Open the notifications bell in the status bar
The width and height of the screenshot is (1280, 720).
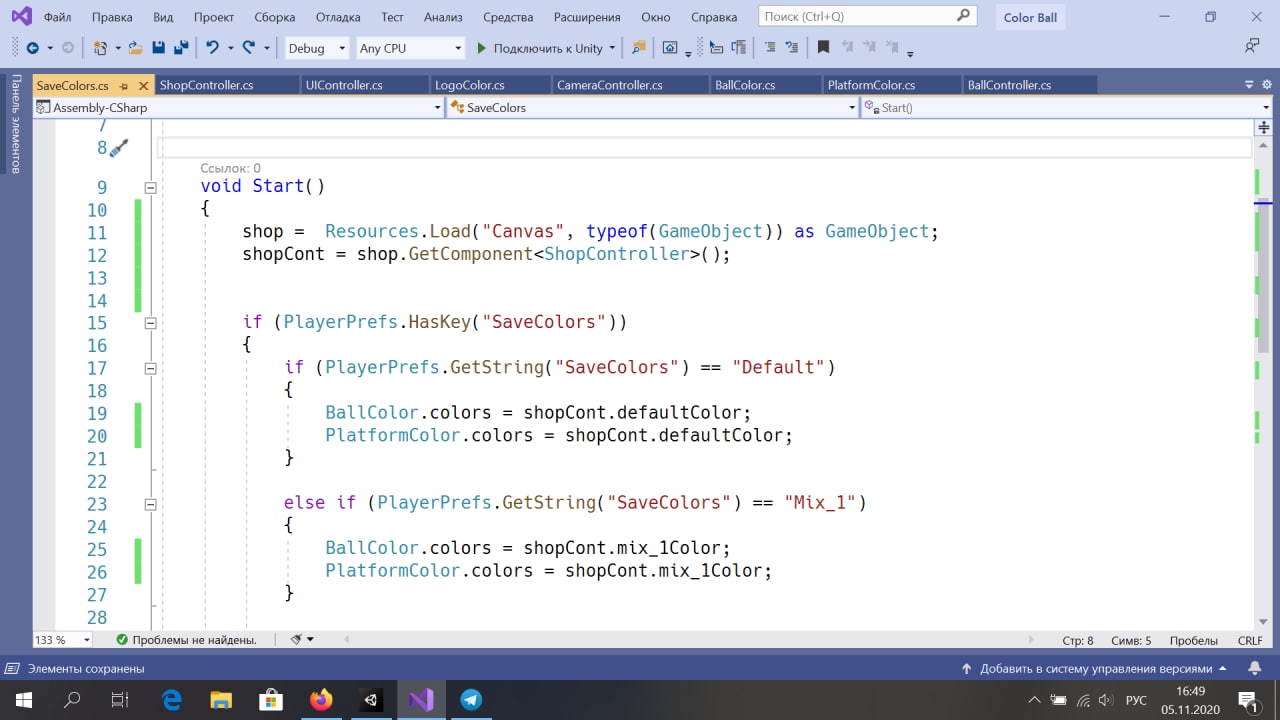tap(1255, 668)
